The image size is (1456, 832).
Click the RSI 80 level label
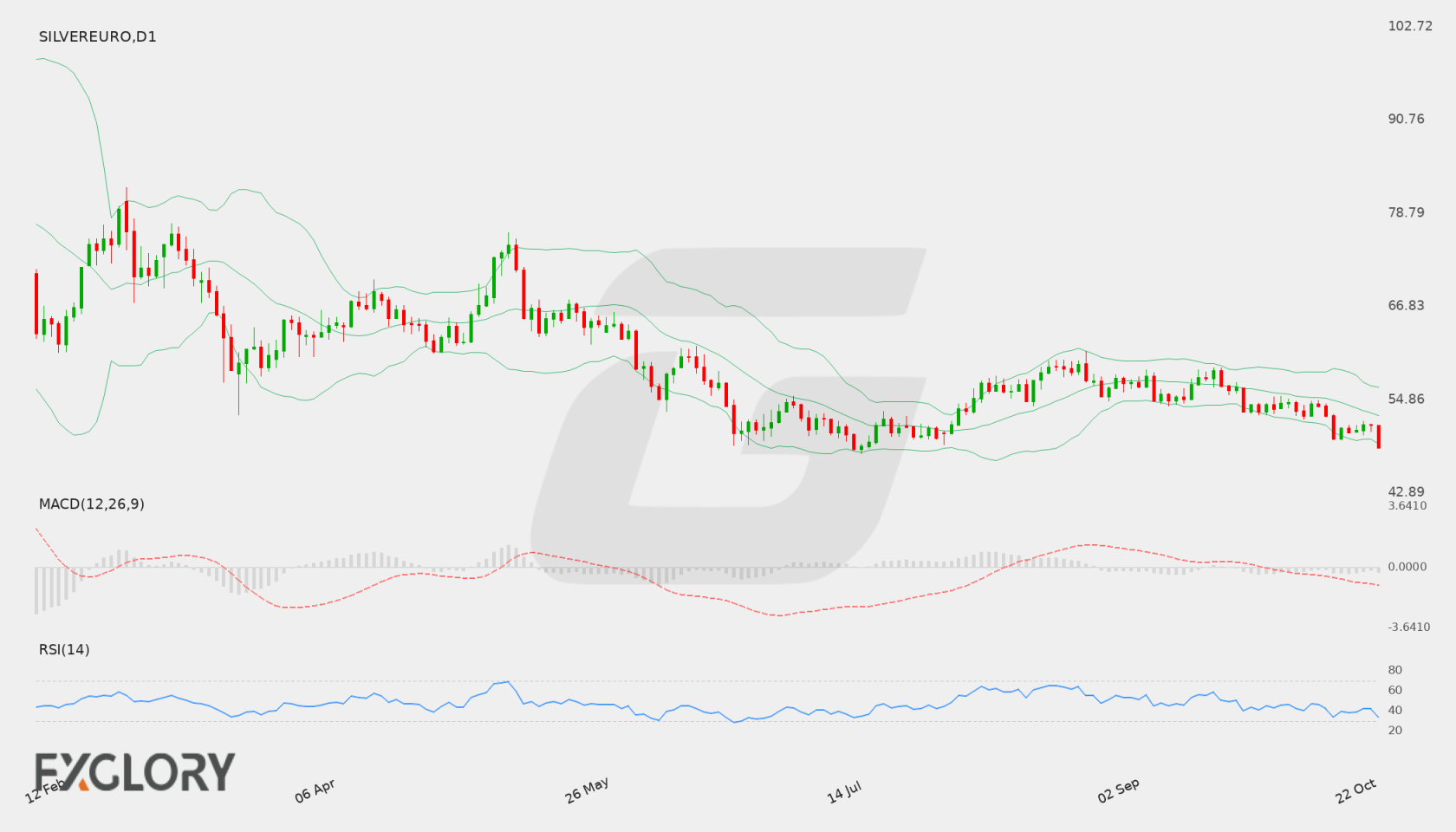point(1394,670)
